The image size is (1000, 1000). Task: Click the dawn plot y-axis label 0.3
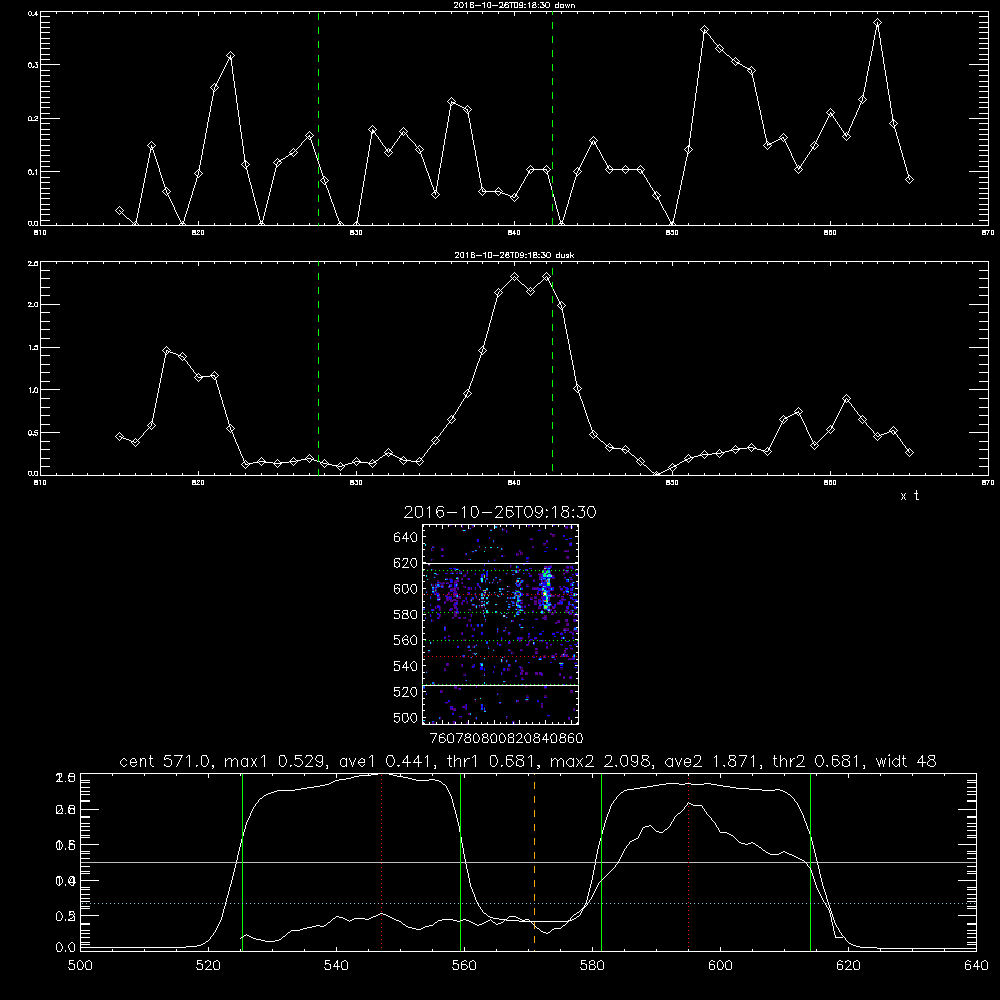tap(34, 65)
